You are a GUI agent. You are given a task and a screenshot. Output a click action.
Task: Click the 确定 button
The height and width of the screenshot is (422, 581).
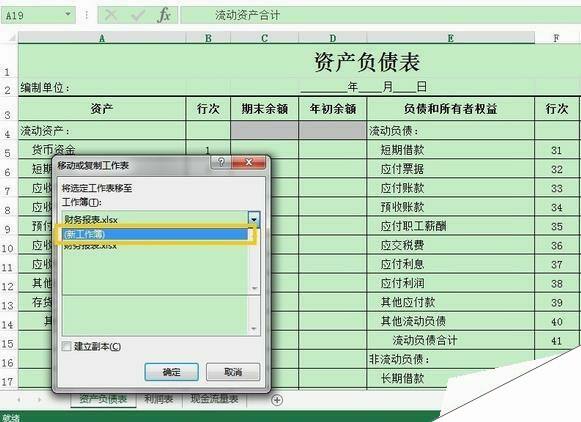172,372
